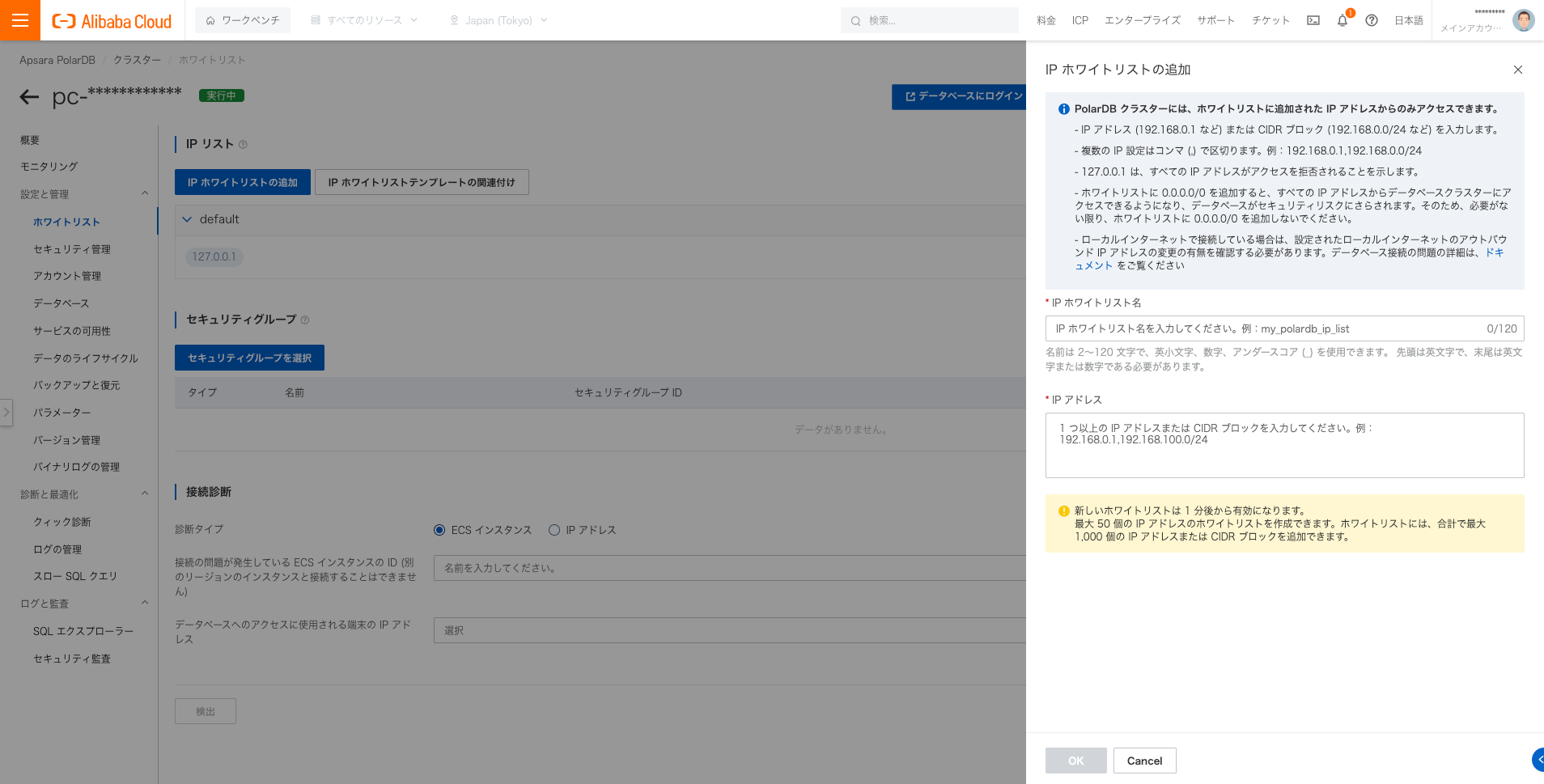Image resolution: width=1544 pixels, height=784 pixels.
Task: Click クラスター breadcrumb
Action: pos(137,60)
